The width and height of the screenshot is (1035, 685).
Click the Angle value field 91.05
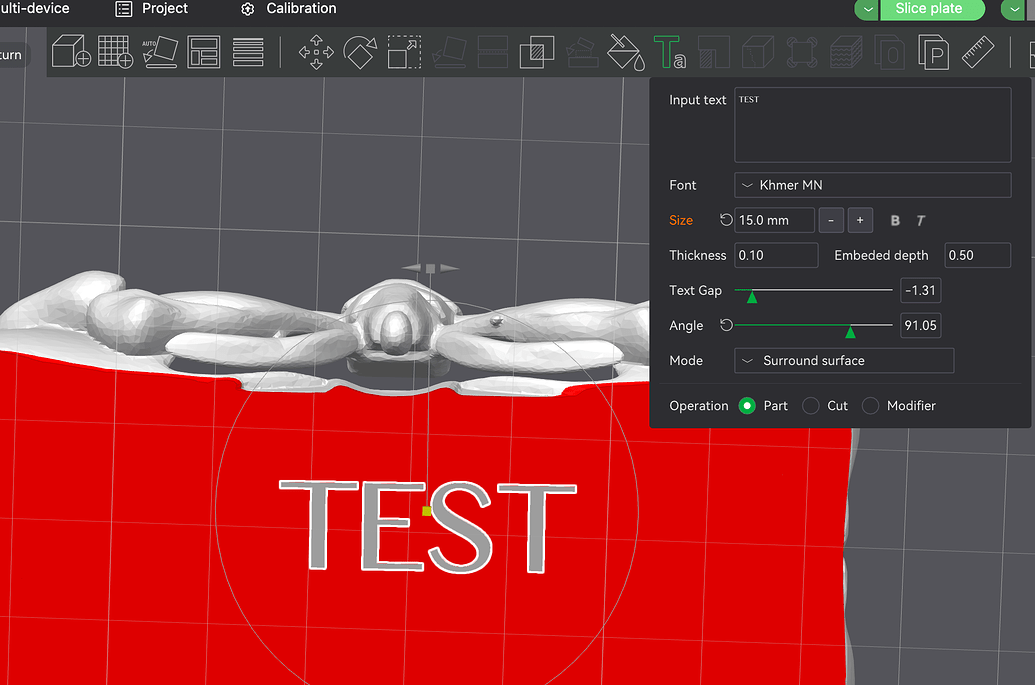pyautogui.click(x=920, y=325)
